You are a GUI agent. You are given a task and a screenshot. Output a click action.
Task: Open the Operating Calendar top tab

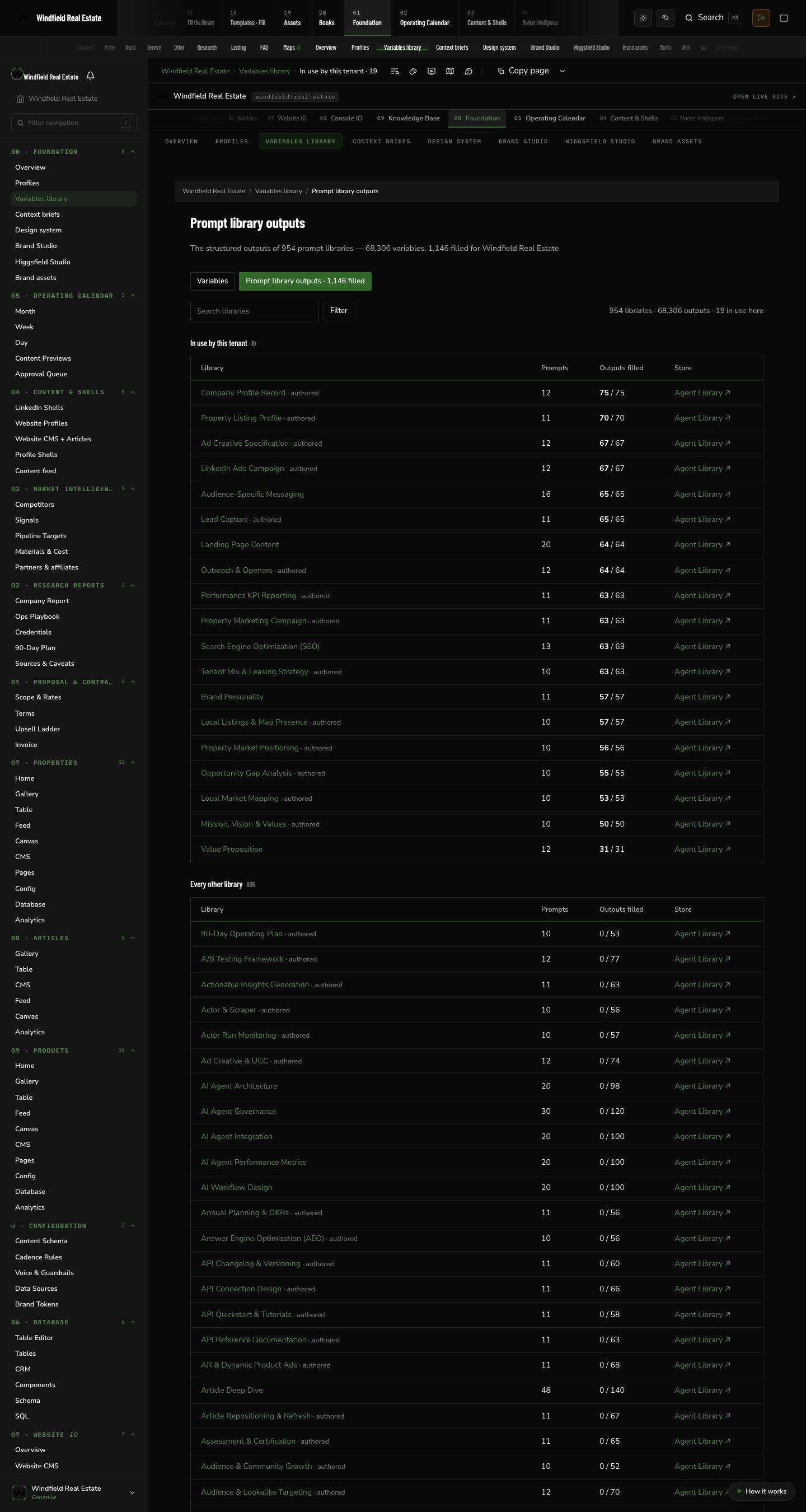pos(425,18)
